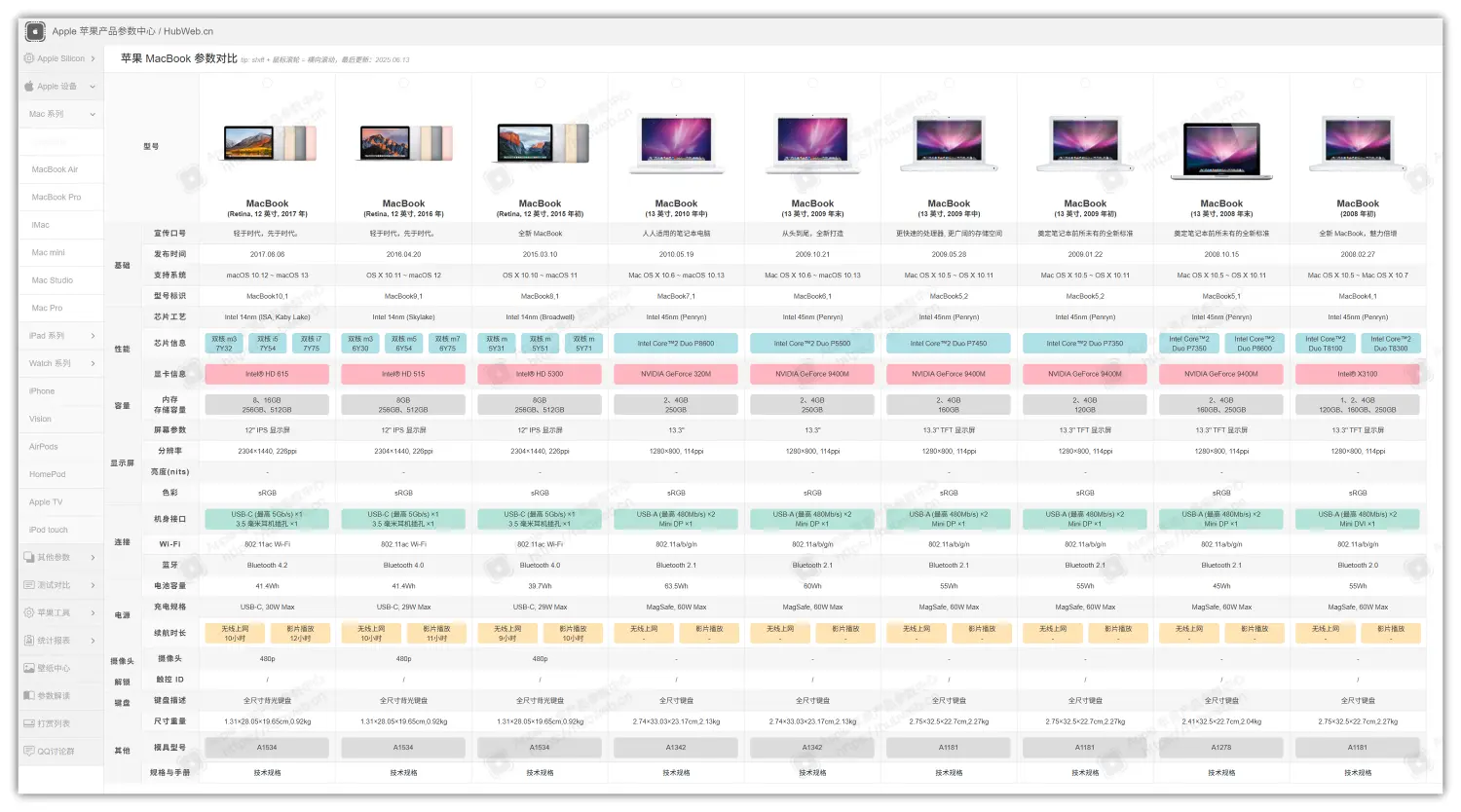Screen dimensions: 1461x812
Task: Go to Vision in the sidebar
Action: tap(40, 419)
